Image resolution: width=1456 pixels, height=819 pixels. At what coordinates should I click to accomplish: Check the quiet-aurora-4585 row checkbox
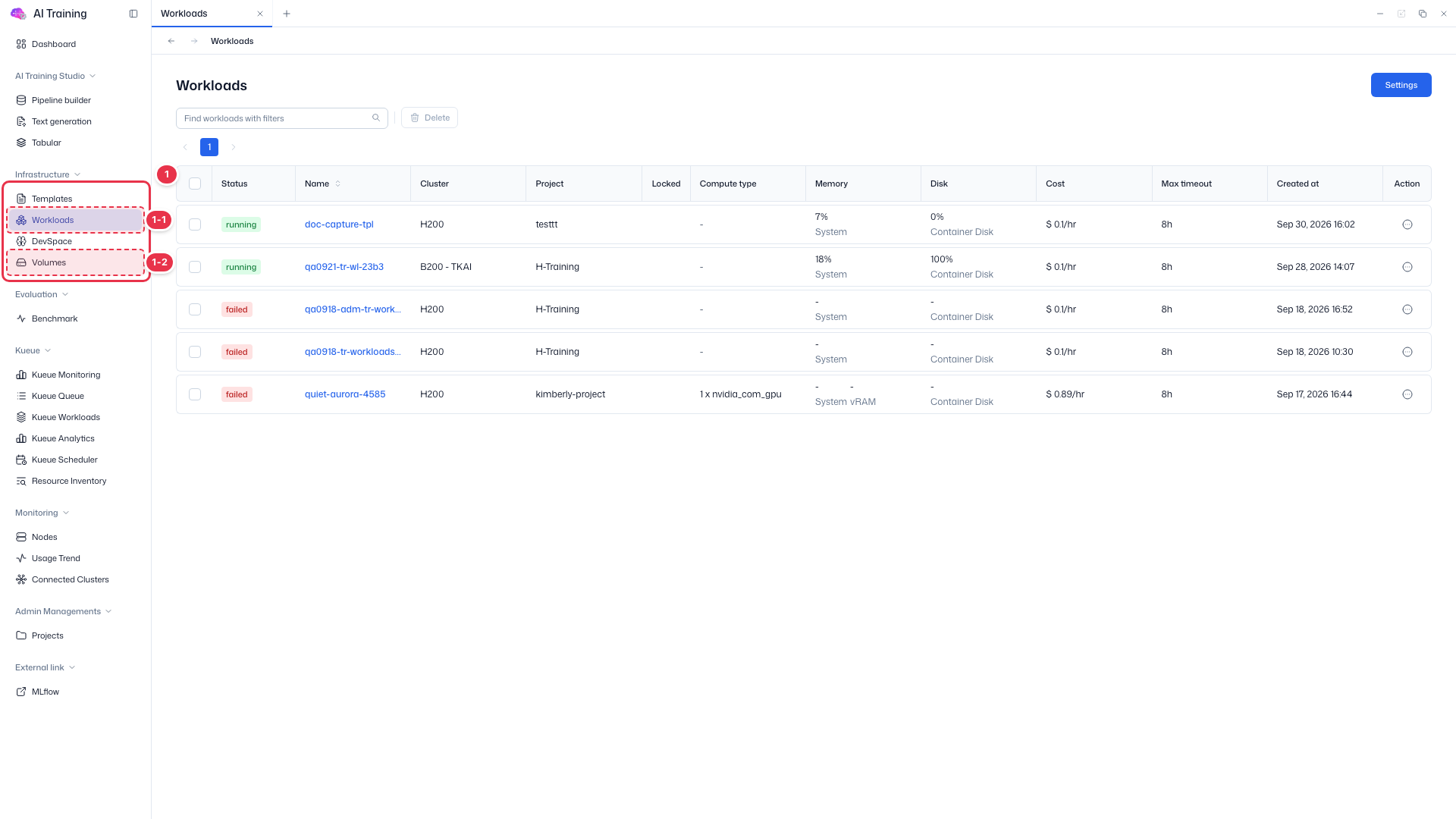coord(195,394)
